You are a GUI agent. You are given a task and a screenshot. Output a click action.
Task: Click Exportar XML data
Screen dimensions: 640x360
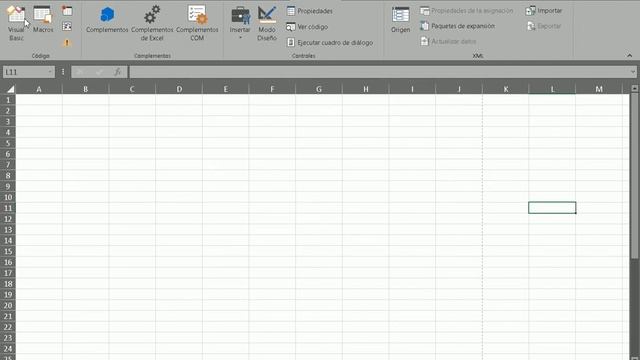[x=544, y=26]
